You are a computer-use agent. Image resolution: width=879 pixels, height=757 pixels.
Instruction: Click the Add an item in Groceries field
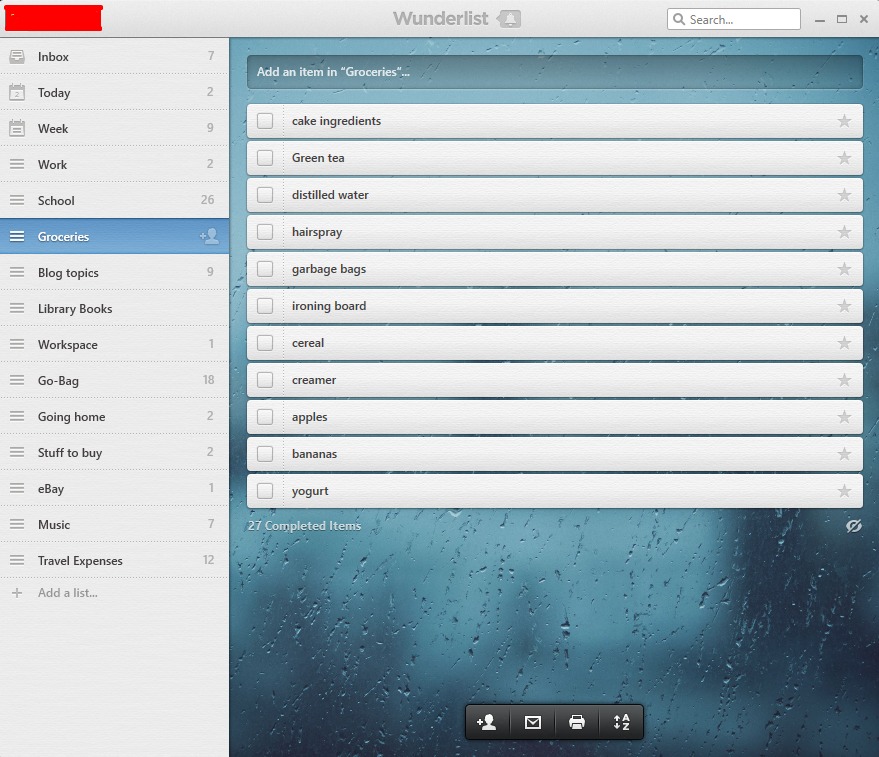(554, 72)
